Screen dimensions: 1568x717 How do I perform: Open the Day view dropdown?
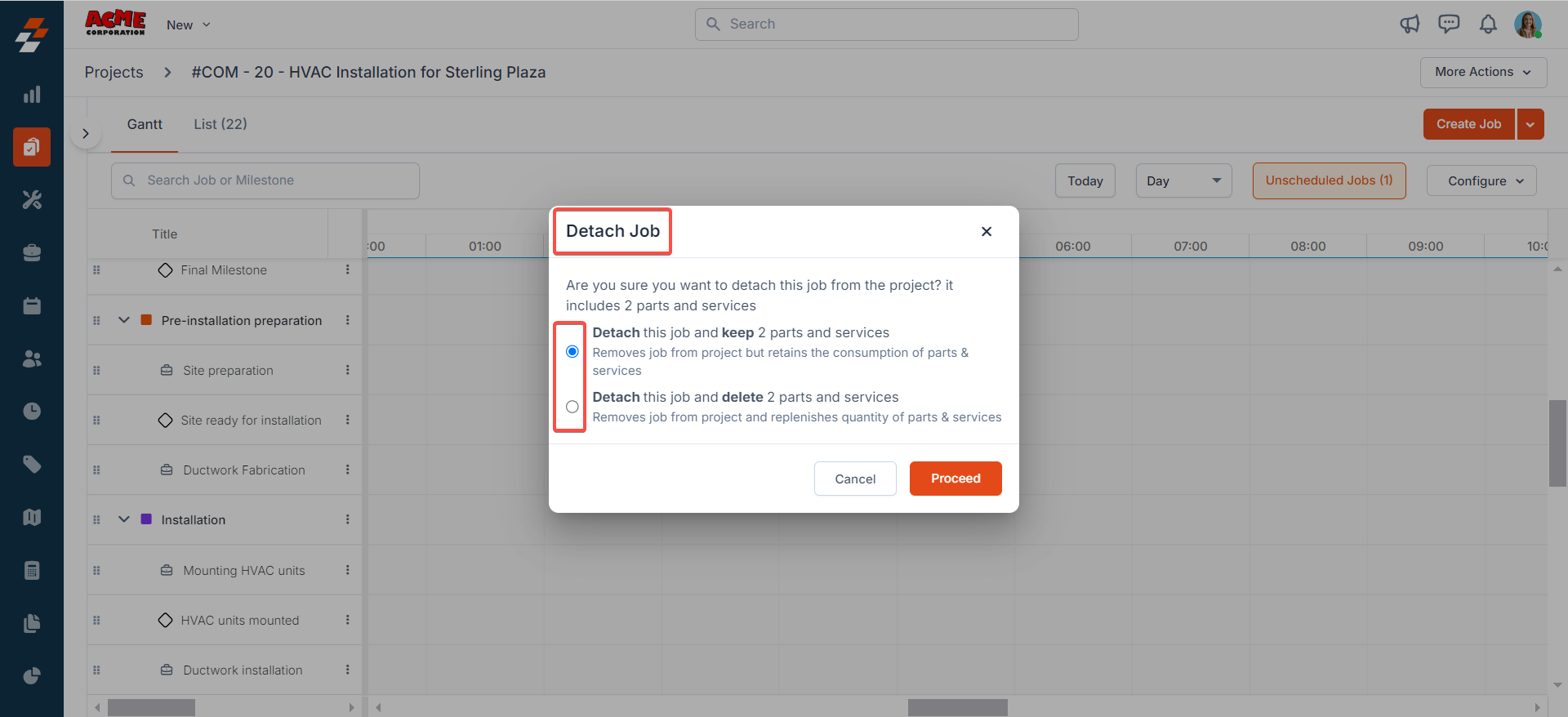(x=1183, y=181)
